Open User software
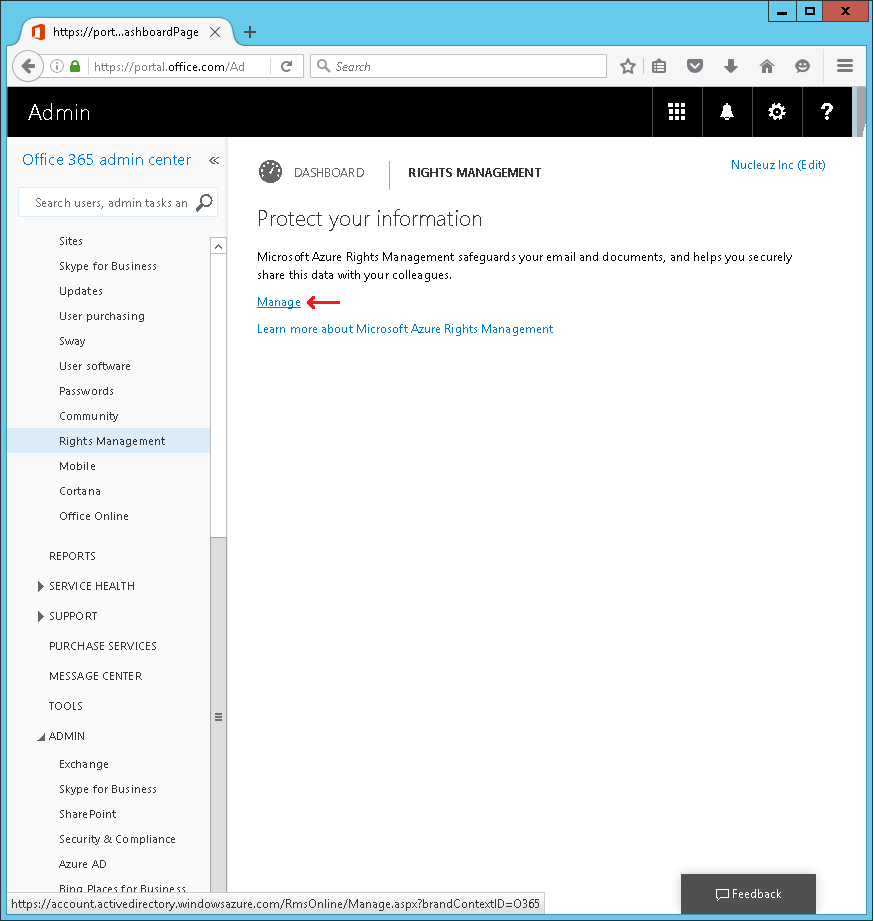This screenshot has height=921, width=873. (95, 366)
